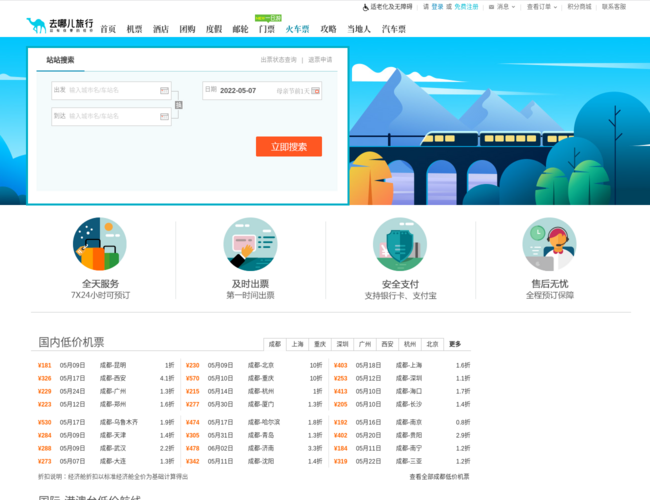Switch to the 机票 navigation tab

pyautogui.click(x=134, y=29)
